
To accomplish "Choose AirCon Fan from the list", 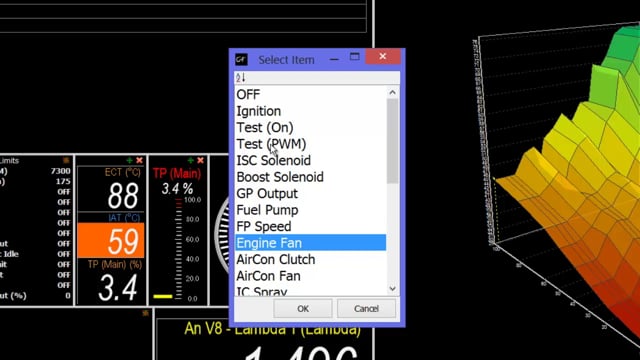I will click(x=311, y=276).
